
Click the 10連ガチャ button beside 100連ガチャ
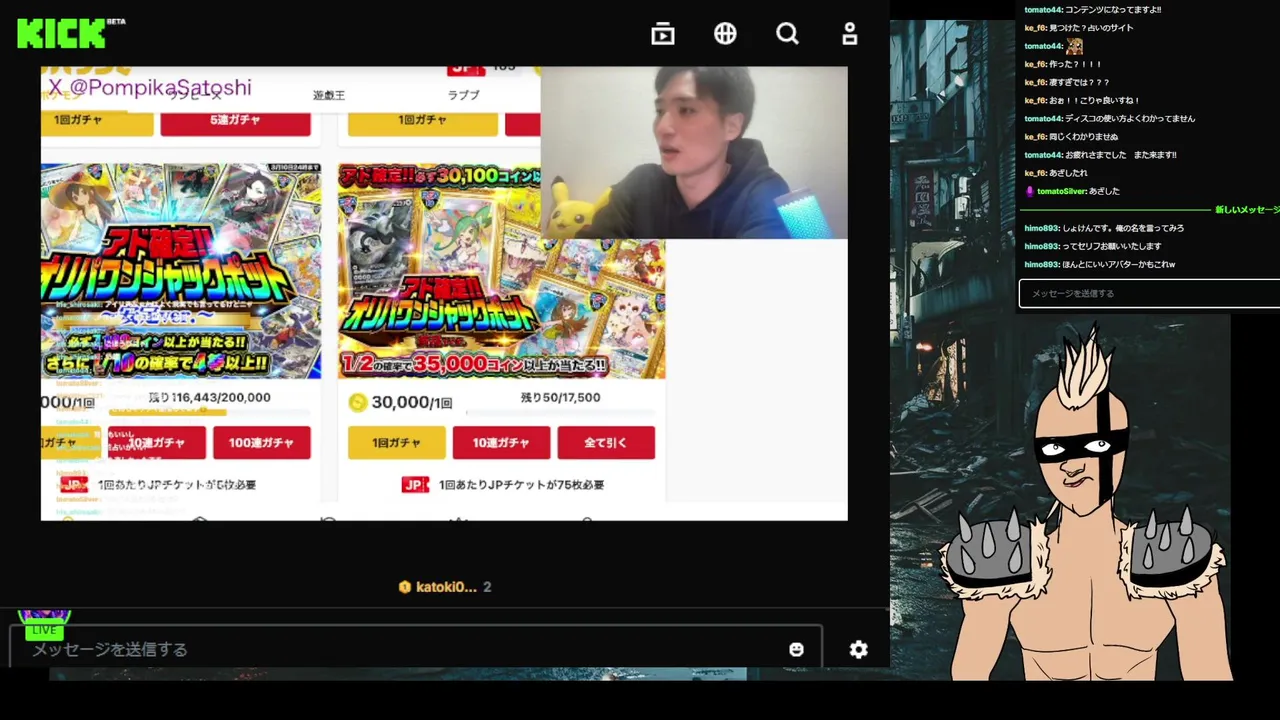pyautogui.click(x=156, y=442)
